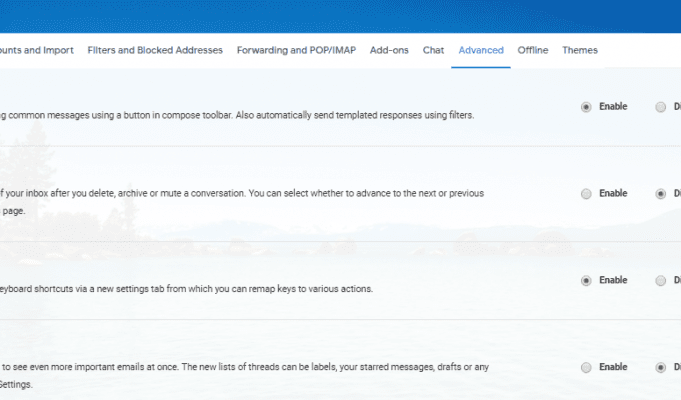Click the Enable text label in keyboard shortcuts row
This screenshot has height=400, width=681.
pyautogui.click(x=613, y=281)
